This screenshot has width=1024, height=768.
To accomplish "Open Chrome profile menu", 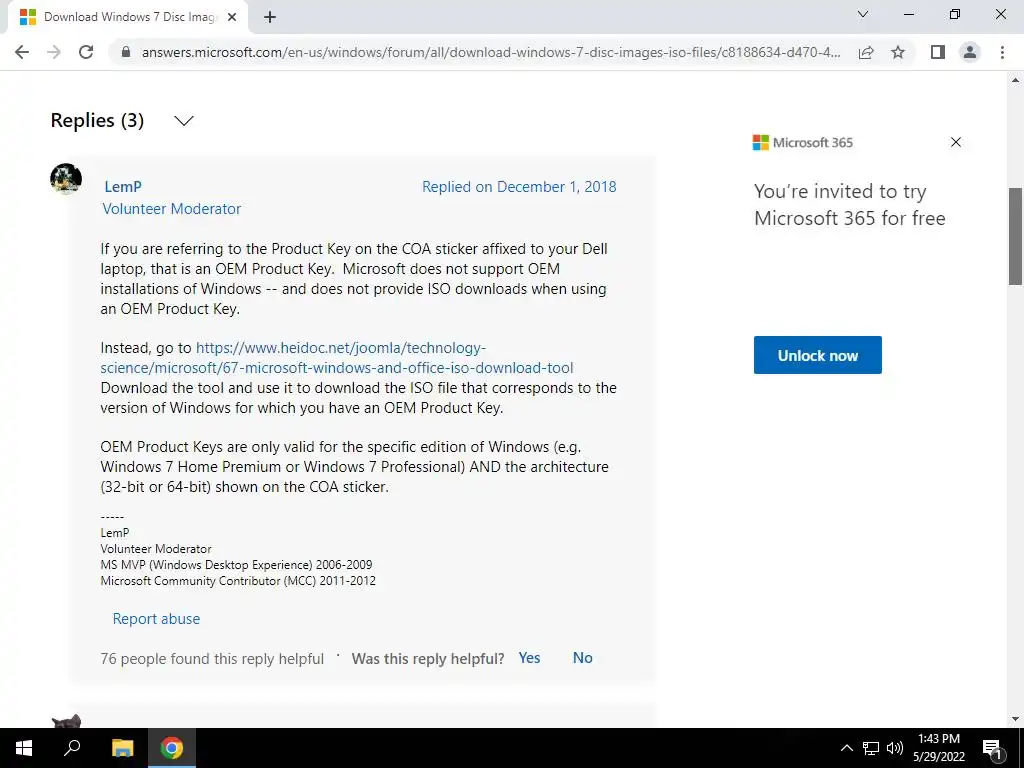I will pyautogui.click(x=970, y=52).
